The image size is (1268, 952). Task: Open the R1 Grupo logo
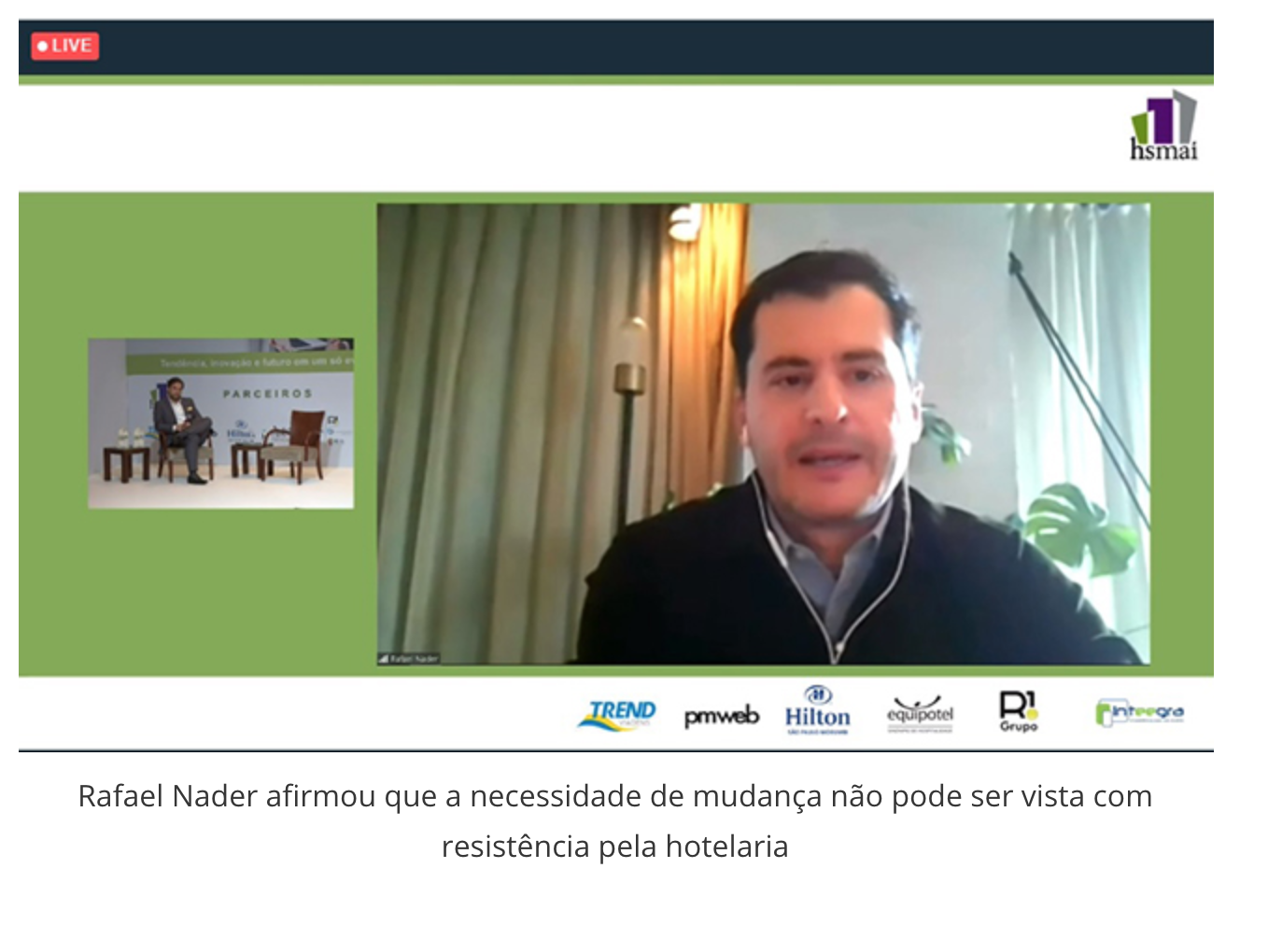click(1018, 711)
